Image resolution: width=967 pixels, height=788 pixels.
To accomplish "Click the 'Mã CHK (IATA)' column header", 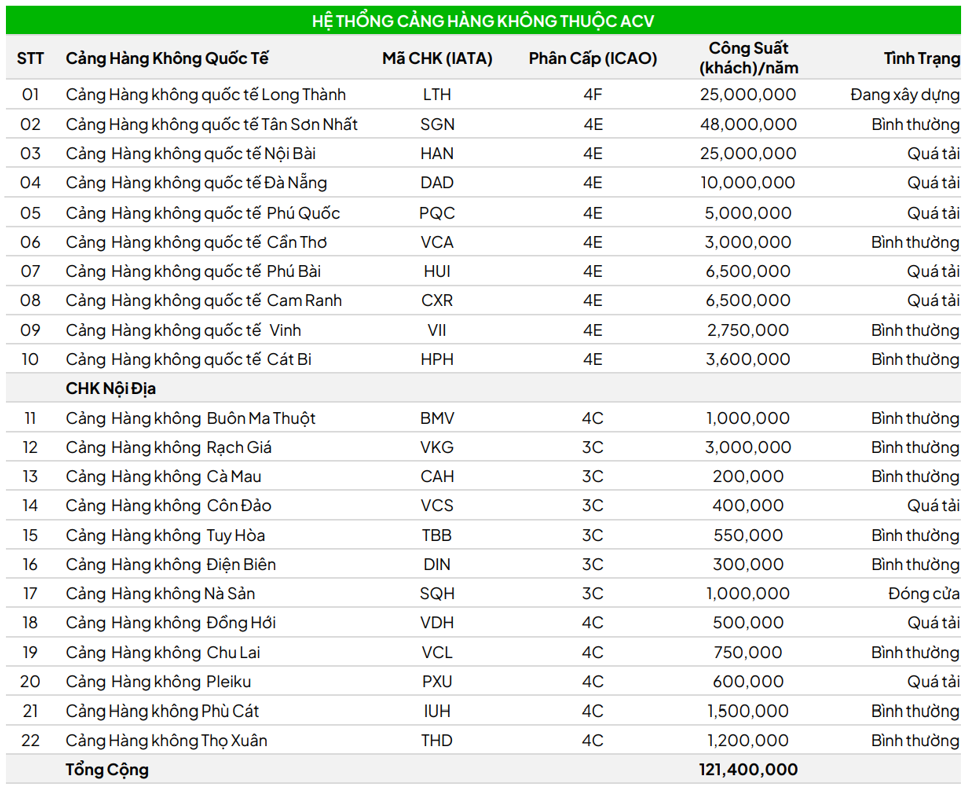I will (x=437, y=58).
